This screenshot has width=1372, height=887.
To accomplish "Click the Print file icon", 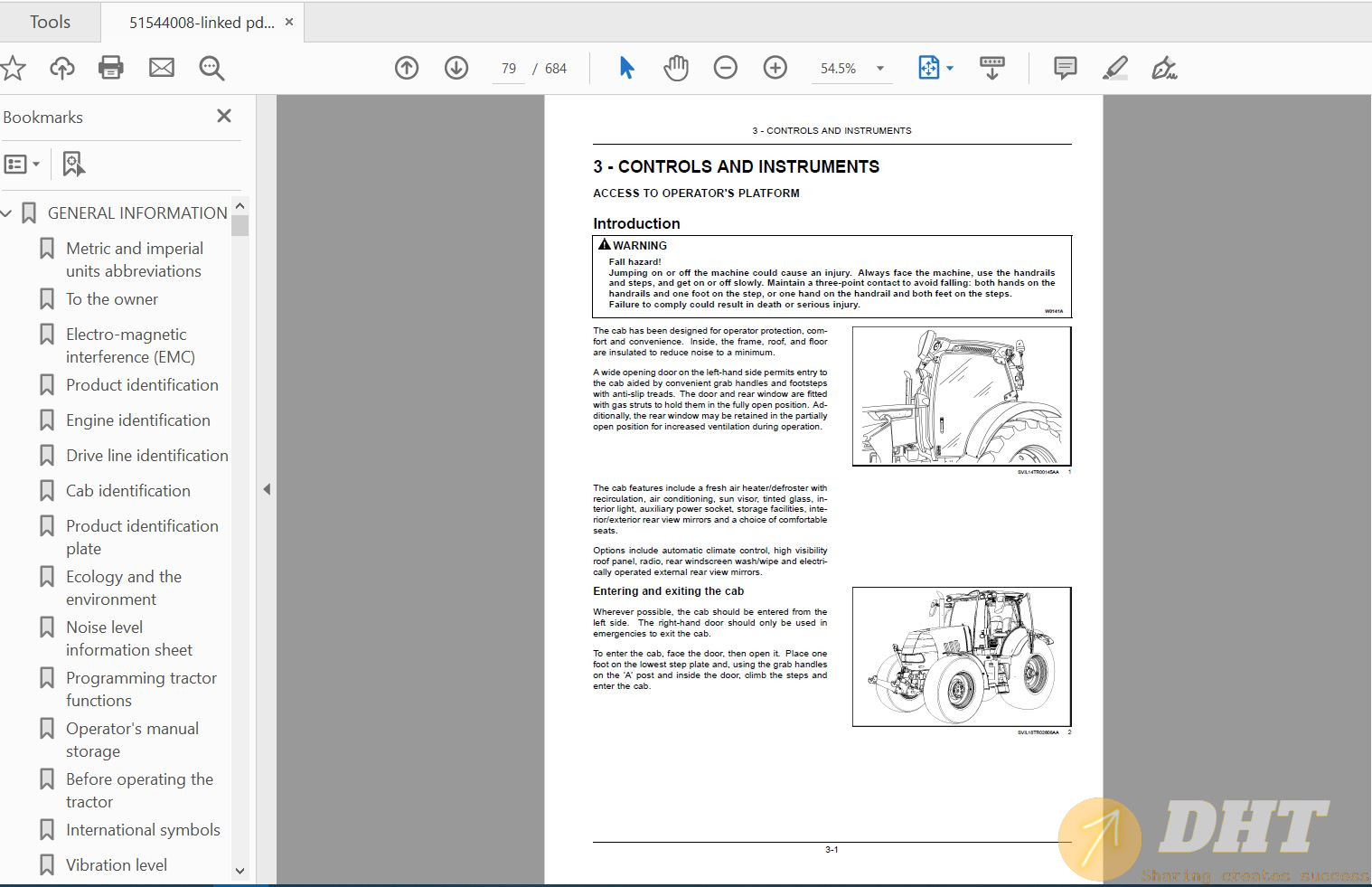I will click(x=110, y=68).
